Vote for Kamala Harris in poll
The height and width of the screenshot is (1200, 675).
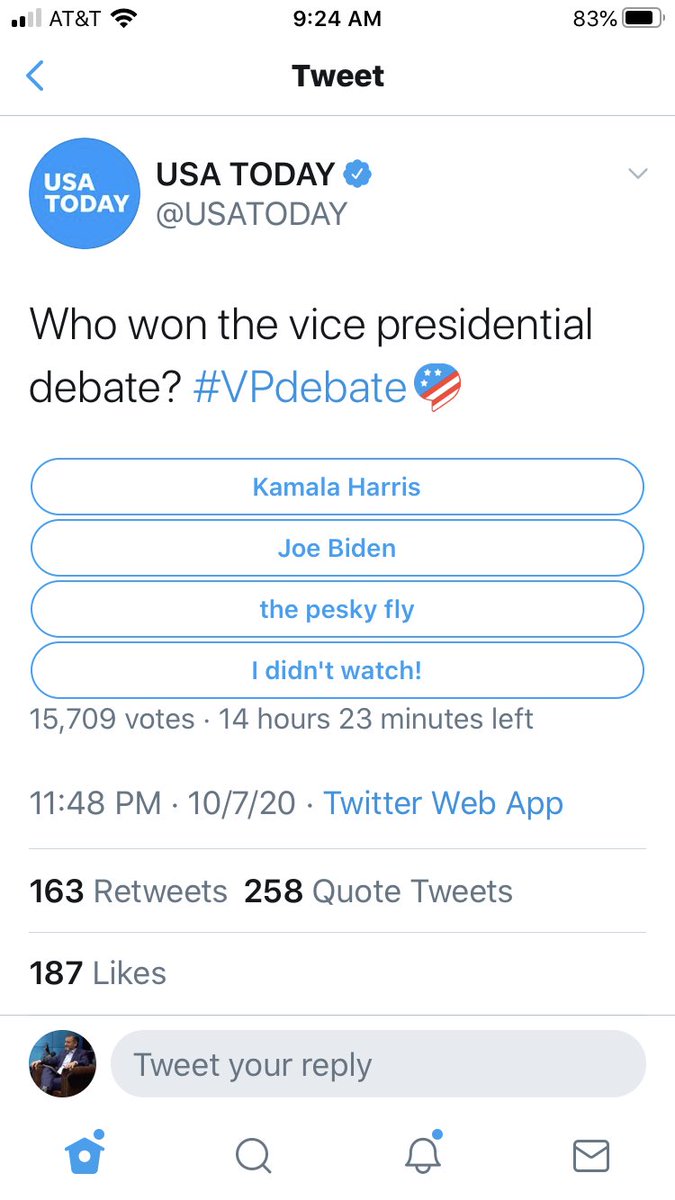click(x=337, y=487)
